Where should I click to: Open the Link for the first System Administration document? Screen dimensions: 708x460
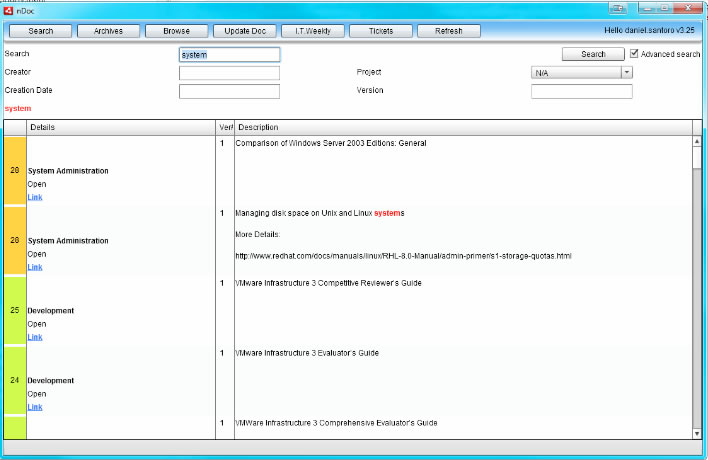pyautogui.click(x=35, y=197)
